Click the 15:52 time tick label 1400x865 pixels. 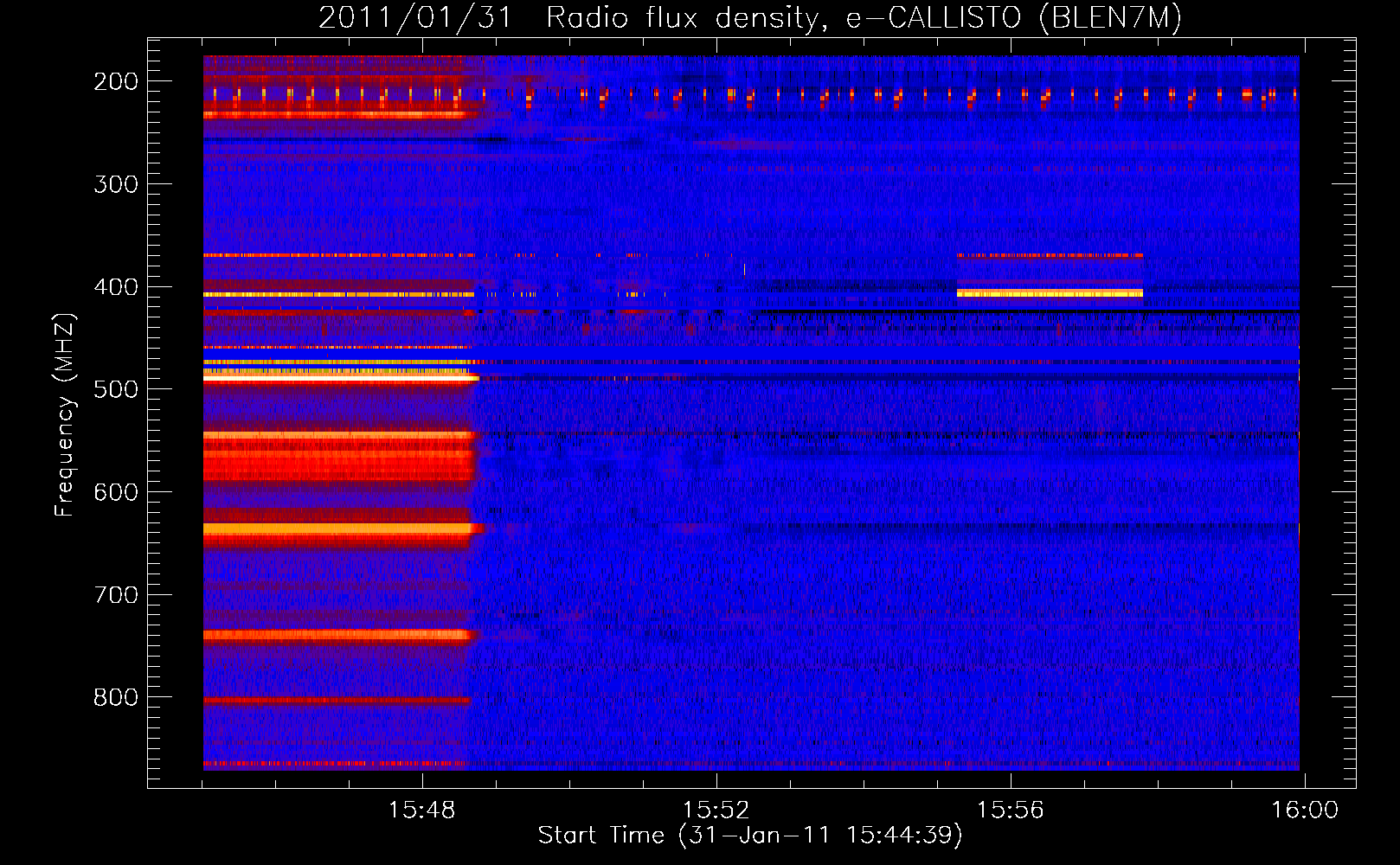coord(716,811)
